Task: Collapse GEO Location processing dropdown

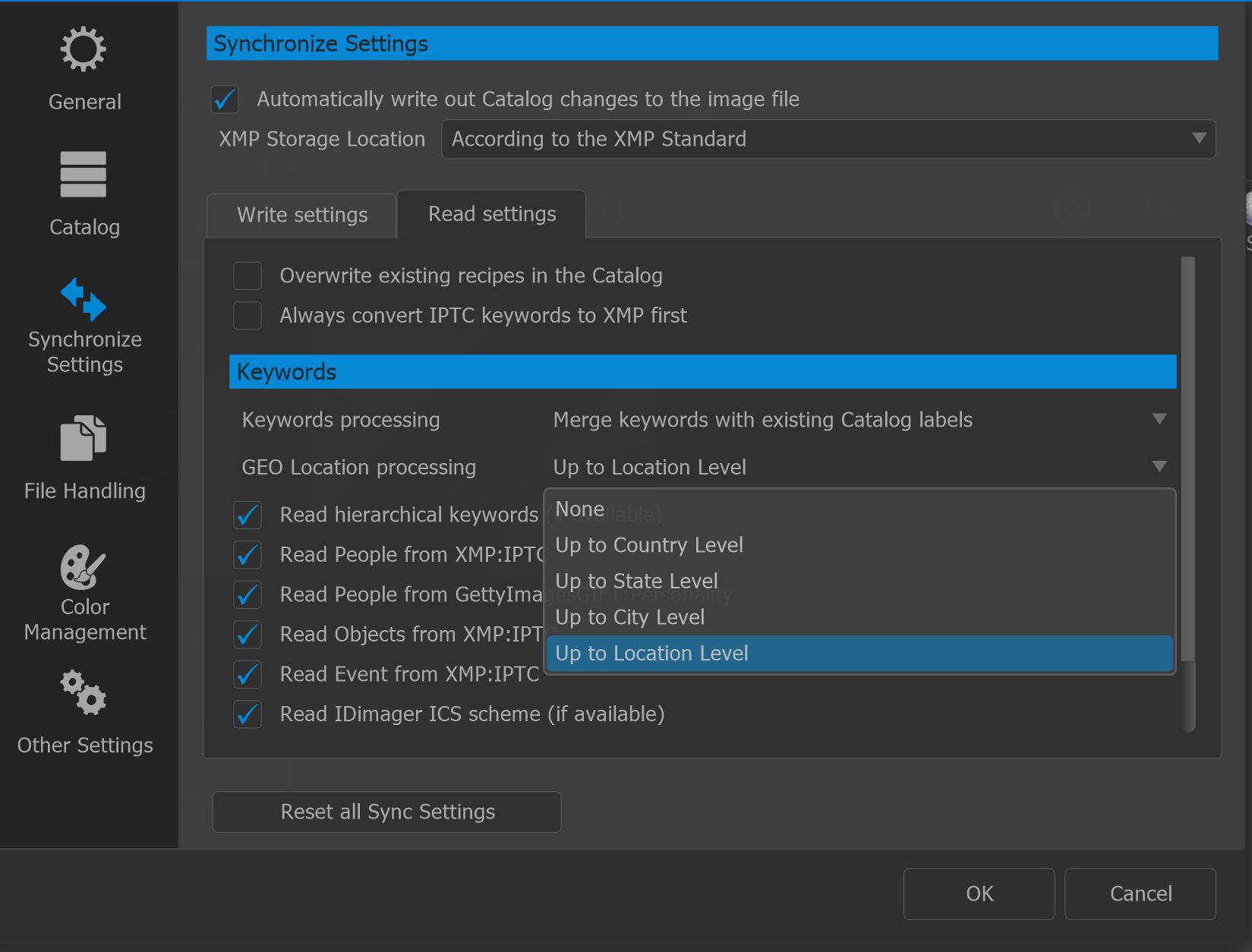Action: [860, 467]
